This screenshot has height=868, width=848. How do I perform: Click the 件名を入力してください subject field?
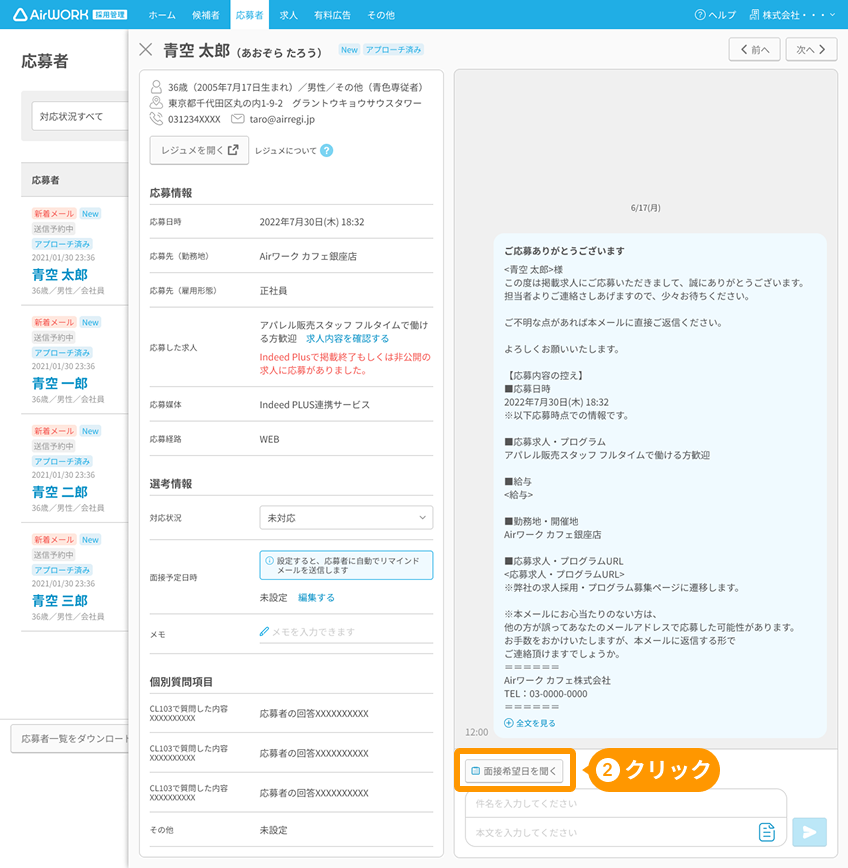coord(625,803)
